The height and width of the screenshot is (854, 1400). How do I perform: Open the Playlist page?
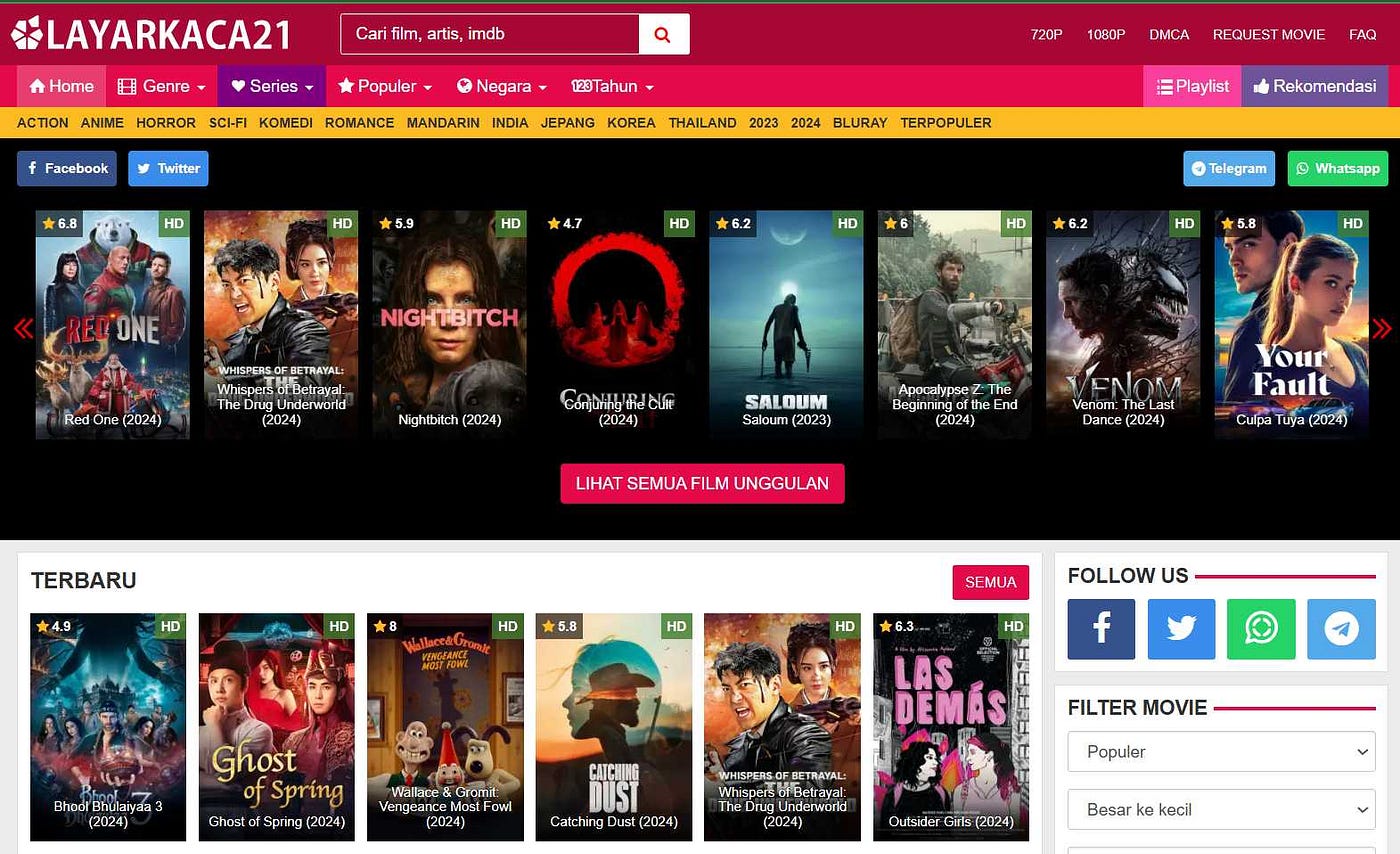coord(1192,86)
